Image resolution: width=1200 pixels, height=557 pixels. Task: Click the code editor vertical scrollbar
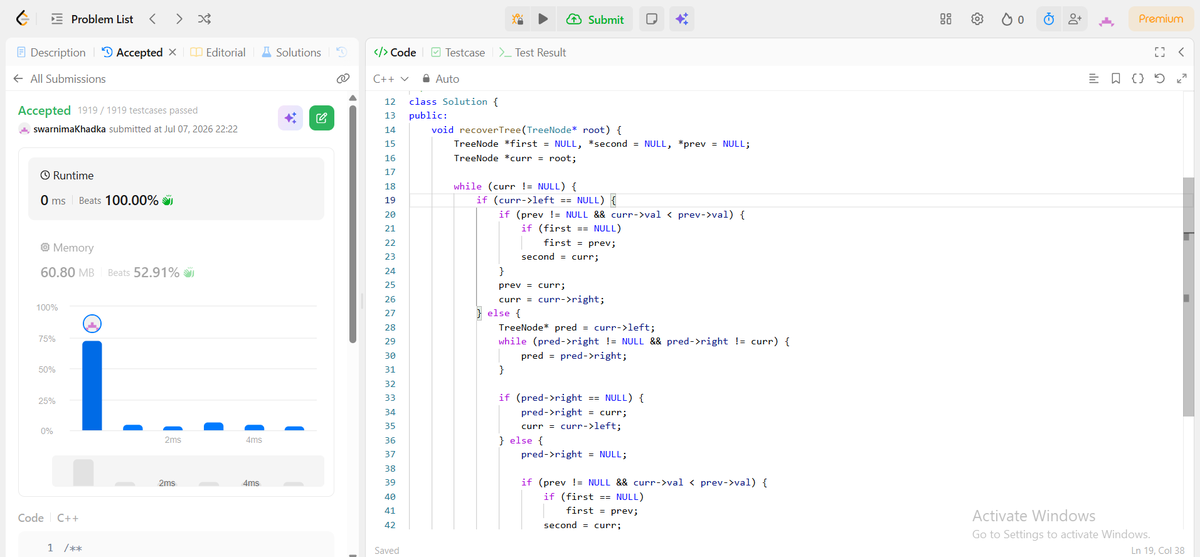point(1188,297)
